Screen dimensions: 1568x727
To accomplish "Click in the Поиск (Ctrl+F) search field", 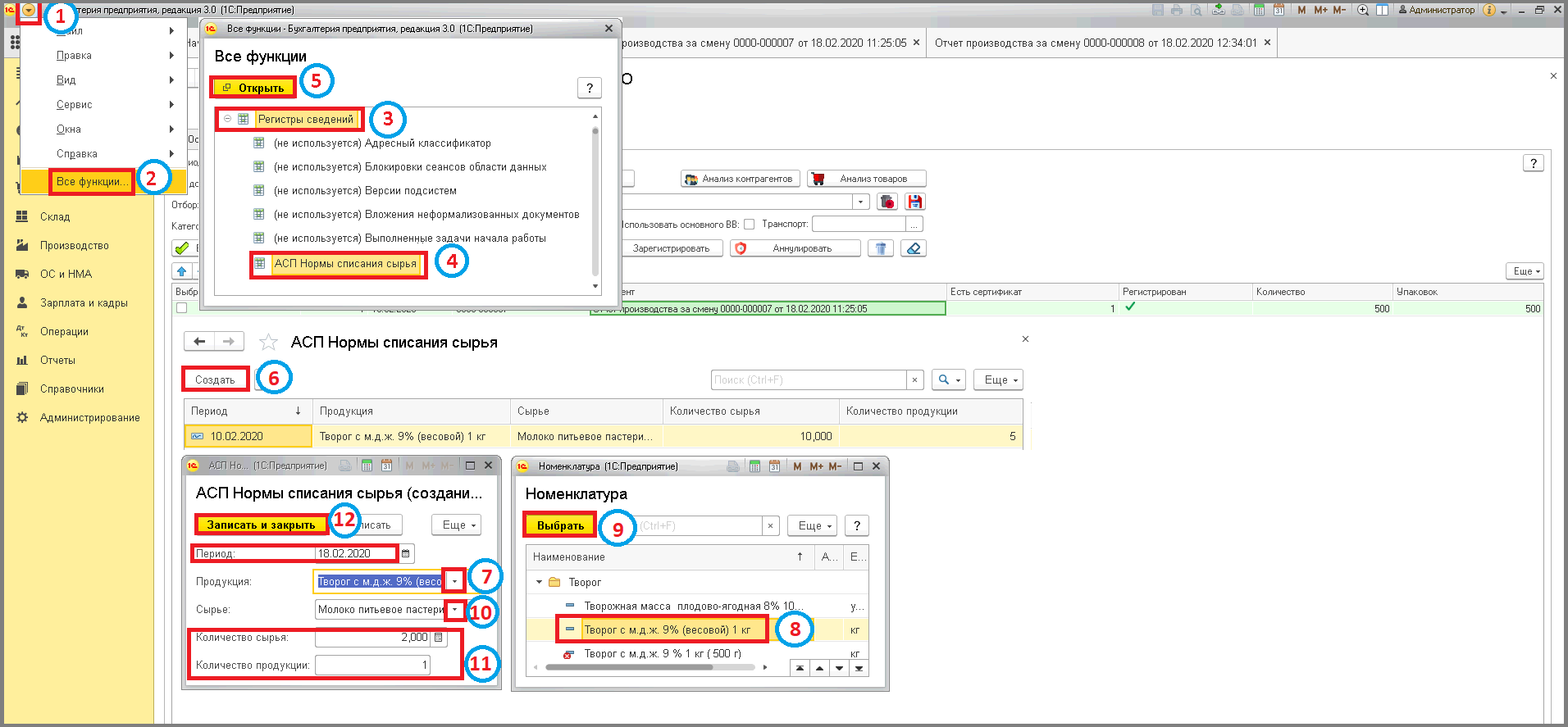I will tap(809, 379).
